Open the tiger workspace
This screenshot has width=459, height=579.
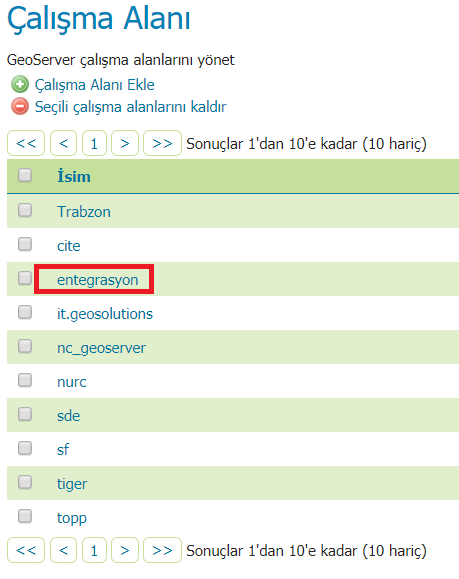pos(72,484)
